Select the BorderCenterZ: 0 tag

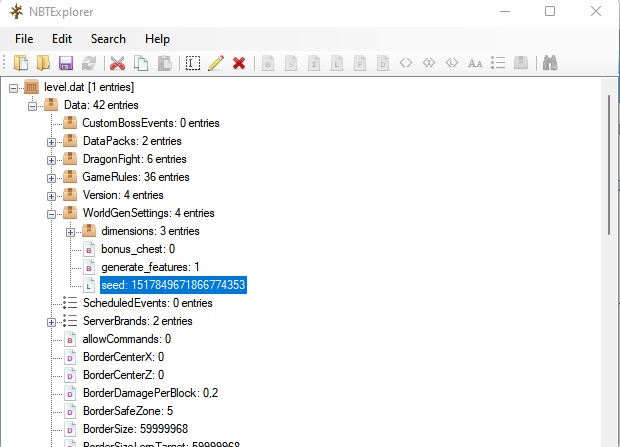pyautogui.click(x=123, y=375)
